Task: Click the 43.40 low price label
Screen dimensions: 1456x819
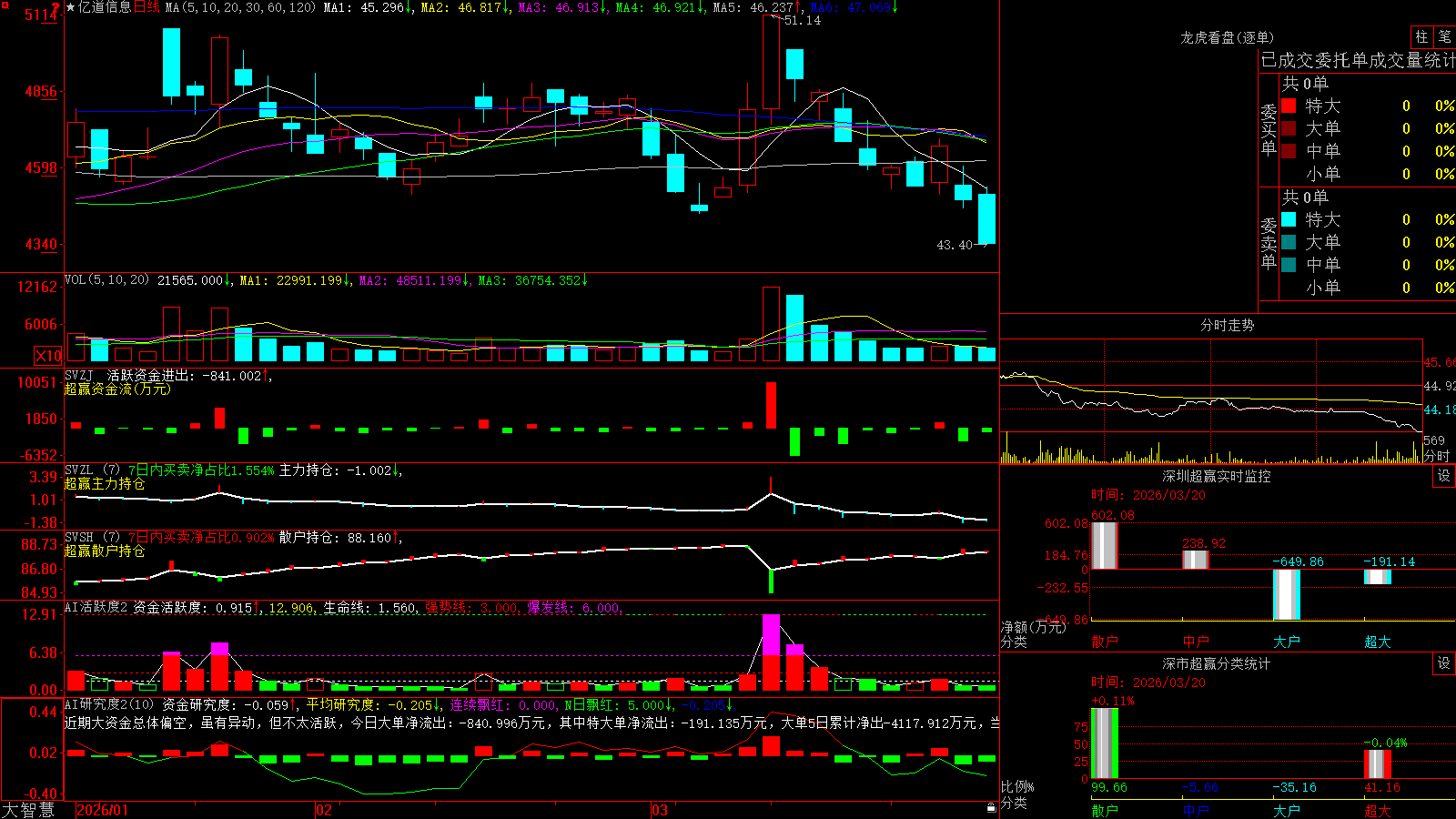Action: (x=955, y=245)
